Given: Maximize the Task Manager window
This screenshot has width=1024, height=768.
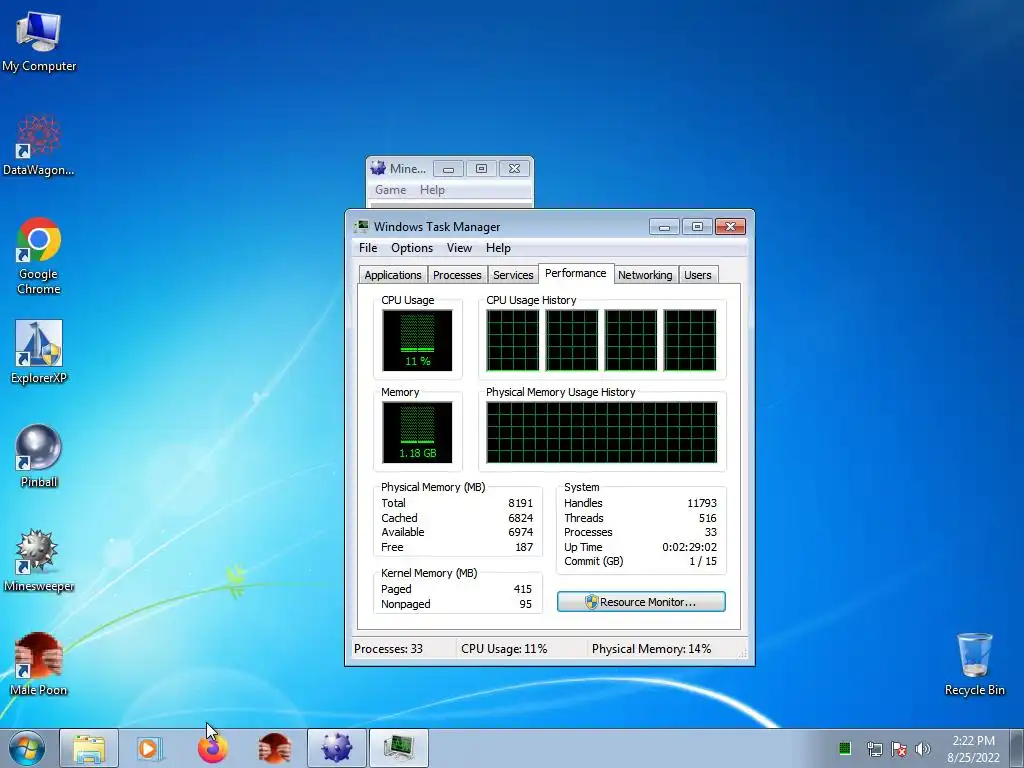Looking at the screenshot, I should pyautogui.click(x=697, y=227).
